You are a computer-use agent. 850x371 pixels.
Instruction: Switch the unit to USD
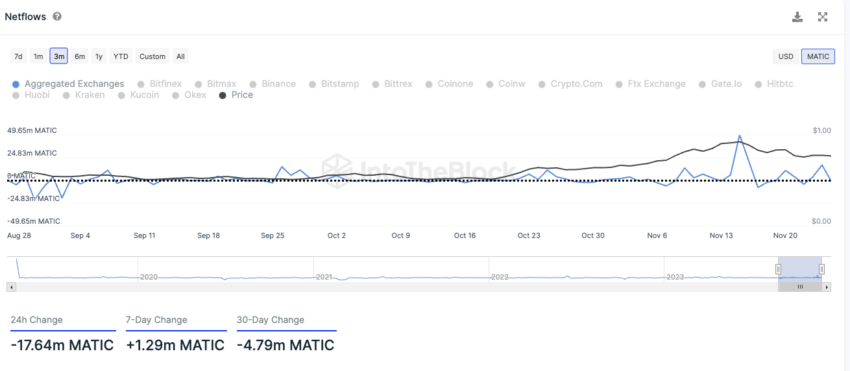785,56
